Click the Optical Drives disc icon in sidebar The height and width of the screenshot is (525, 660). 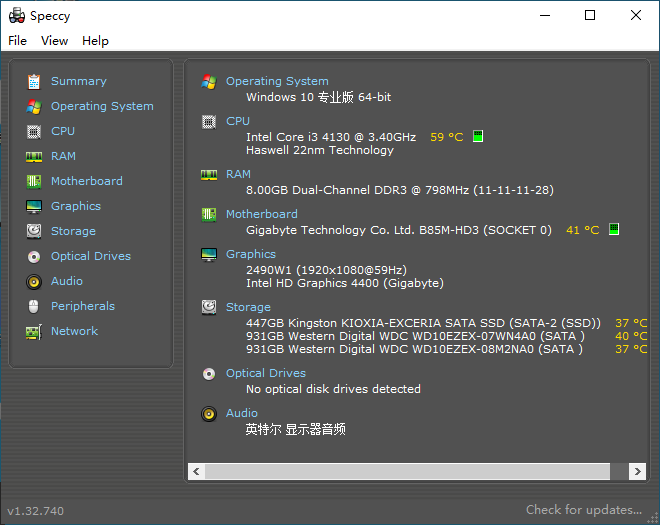coord(34,256)
